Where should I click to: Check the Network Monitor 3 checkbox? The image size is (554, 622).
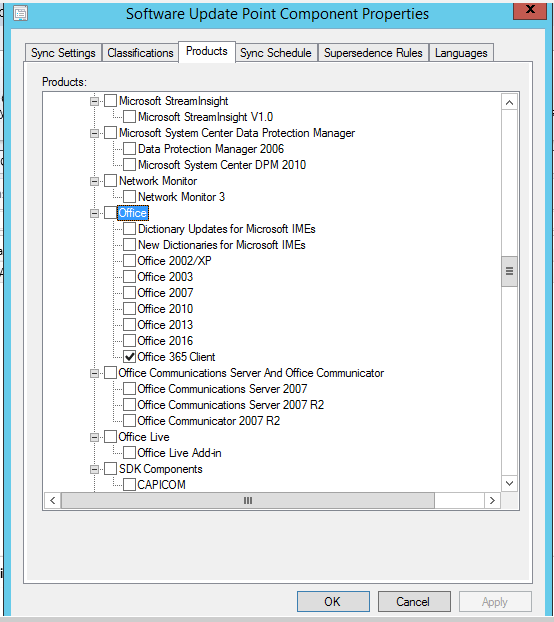(129, 197)
